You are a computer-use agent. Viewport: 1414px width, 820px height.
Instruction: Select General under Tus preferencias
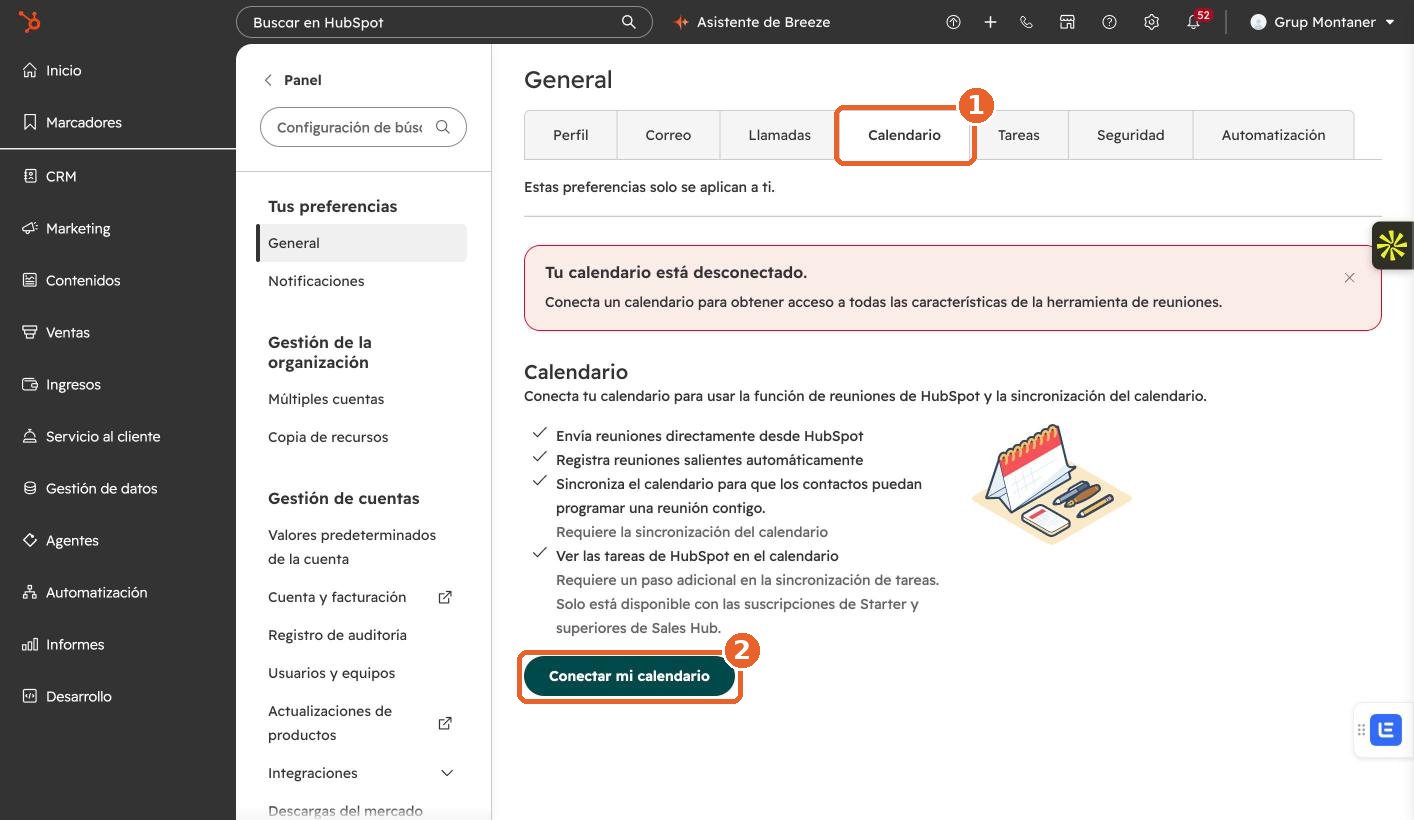tap(362, 243)
